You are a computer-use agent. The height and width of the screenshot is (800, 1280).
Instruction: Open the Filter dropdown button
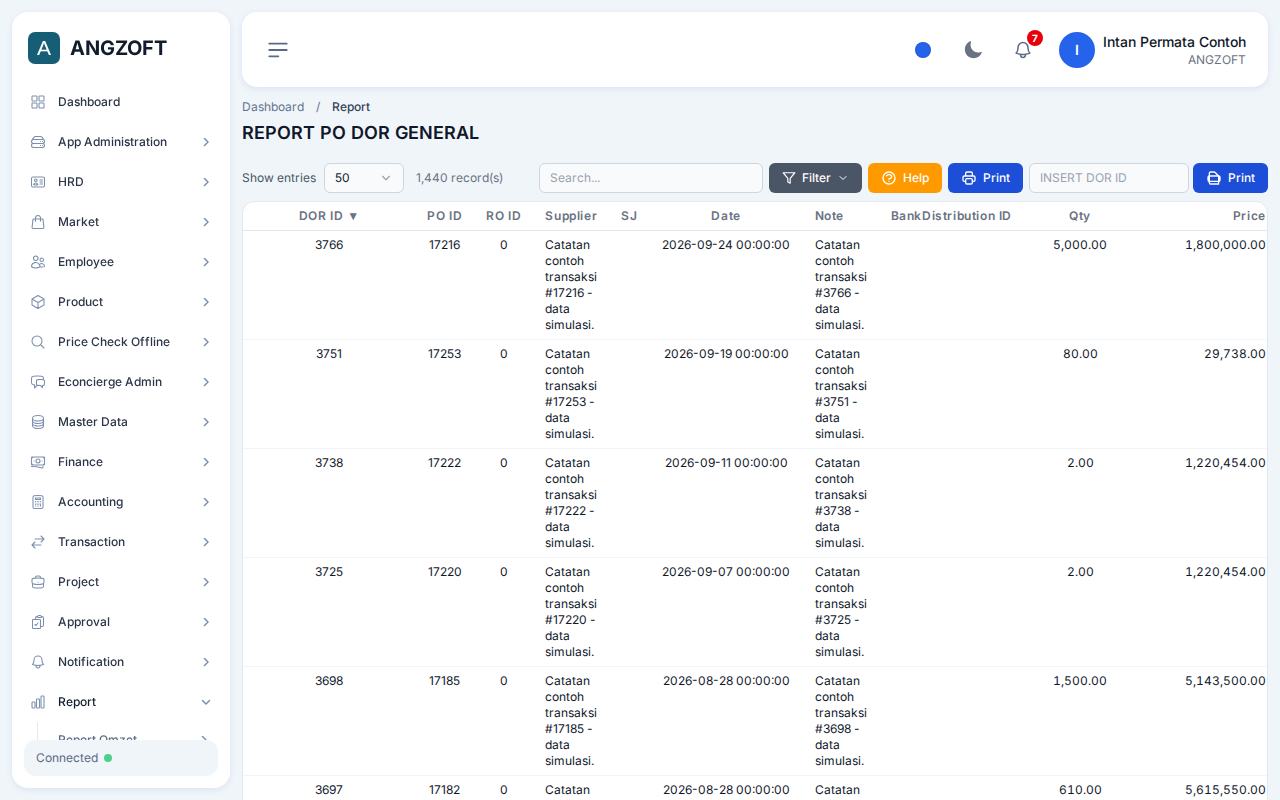[815, 178]
